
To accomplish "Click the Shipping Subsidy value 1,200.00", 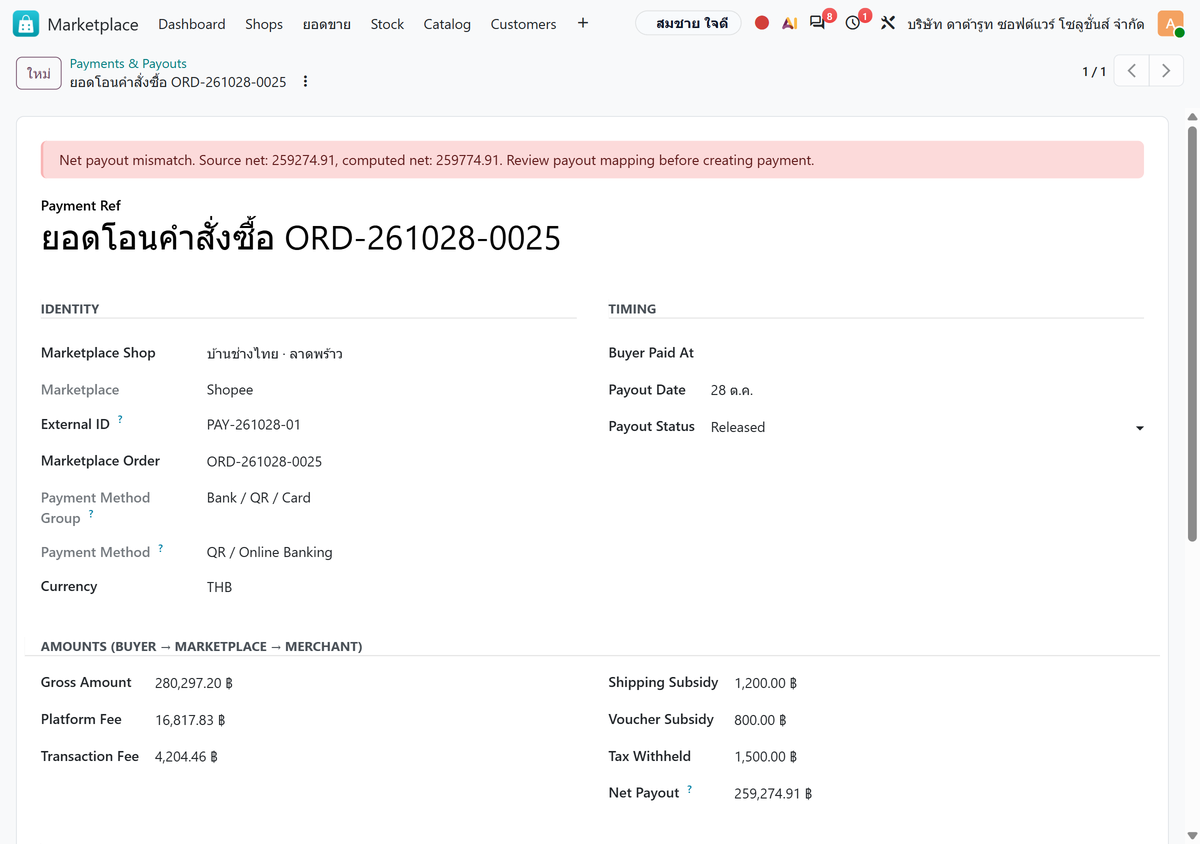I will point(766,684).
